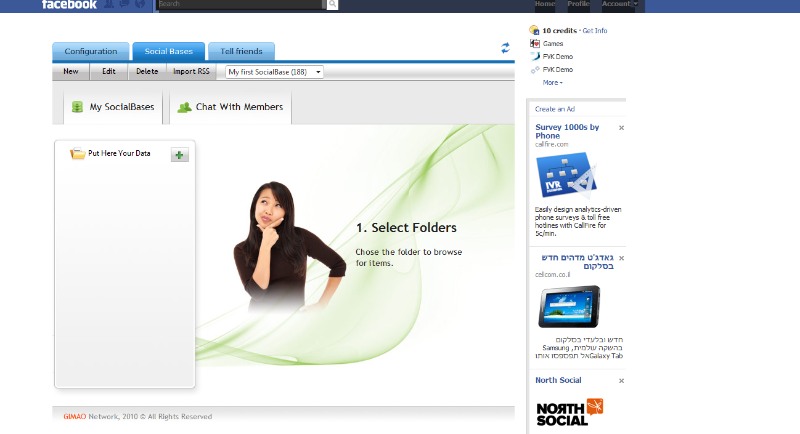
Task: Click the Get Info link
Action: point(595,31)
